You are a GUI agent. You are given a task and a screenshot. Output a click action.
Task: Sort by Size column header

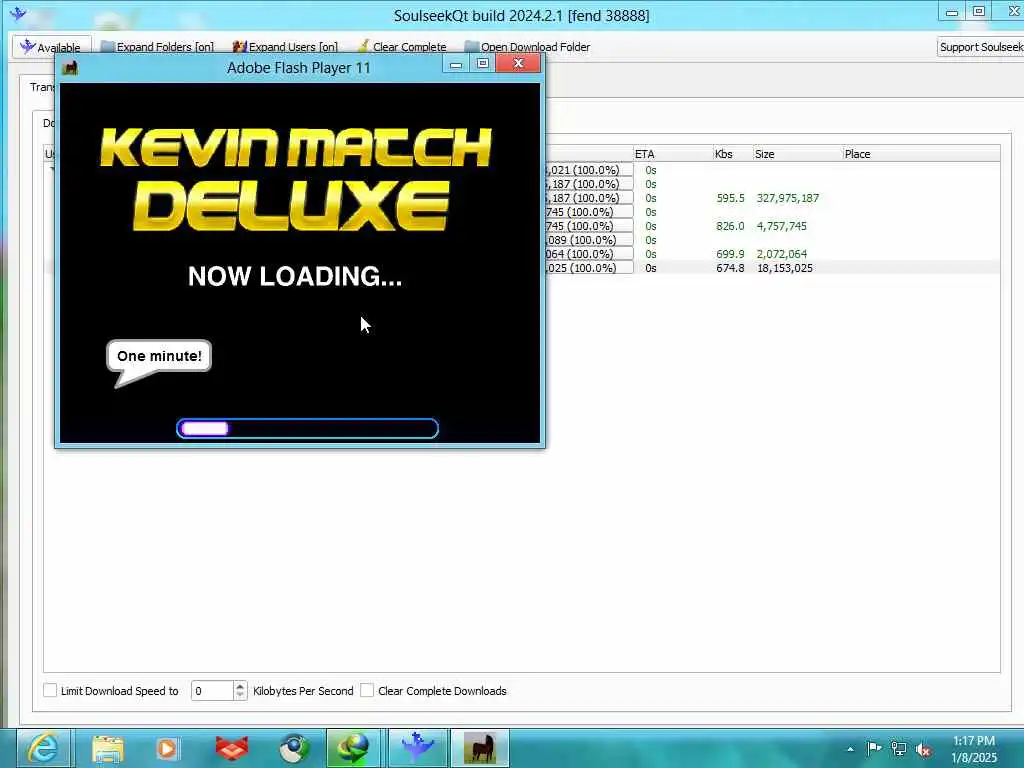click(x=797, y=154)
